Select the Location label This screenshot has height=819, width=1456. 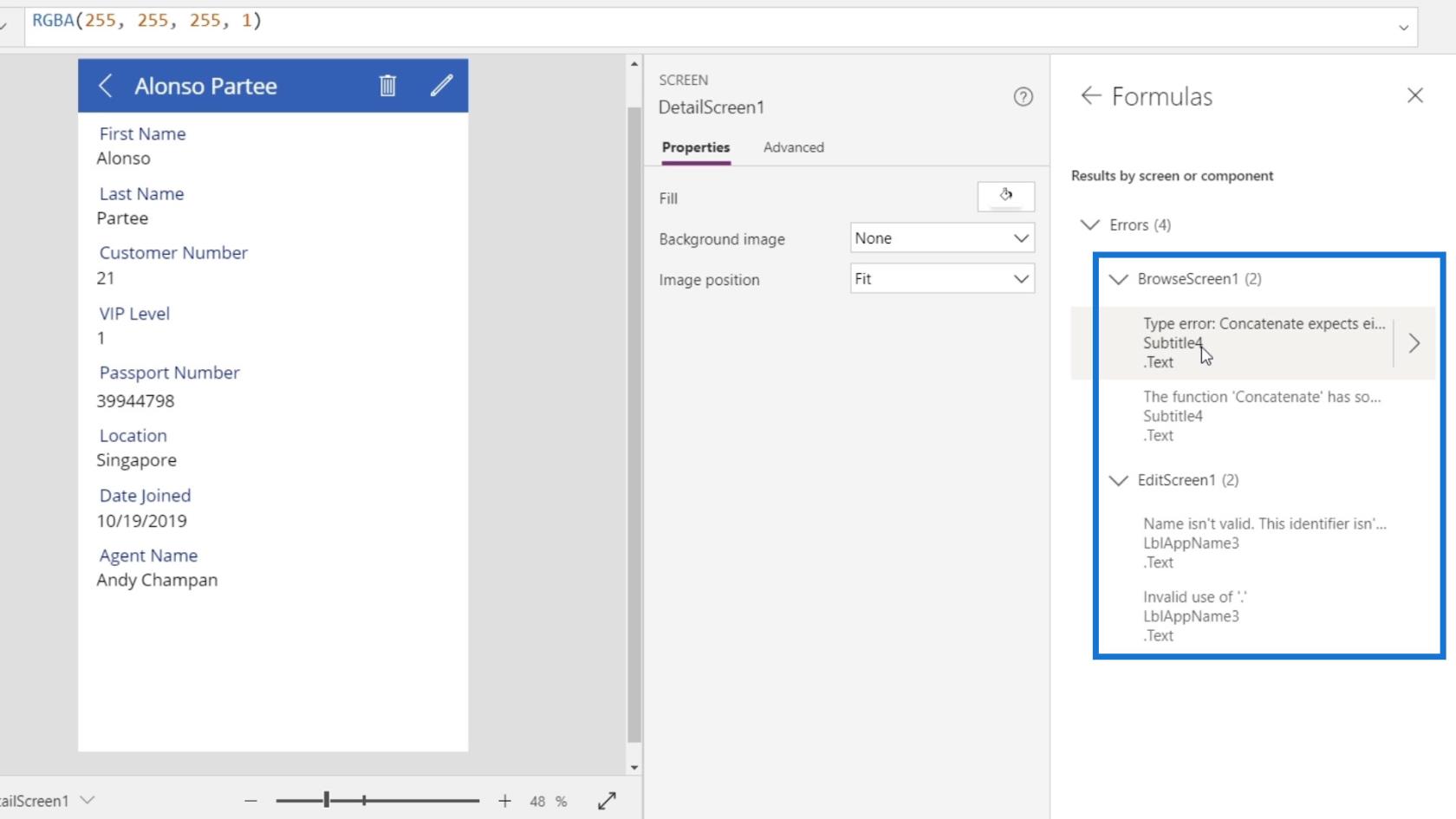coord(133,436)
